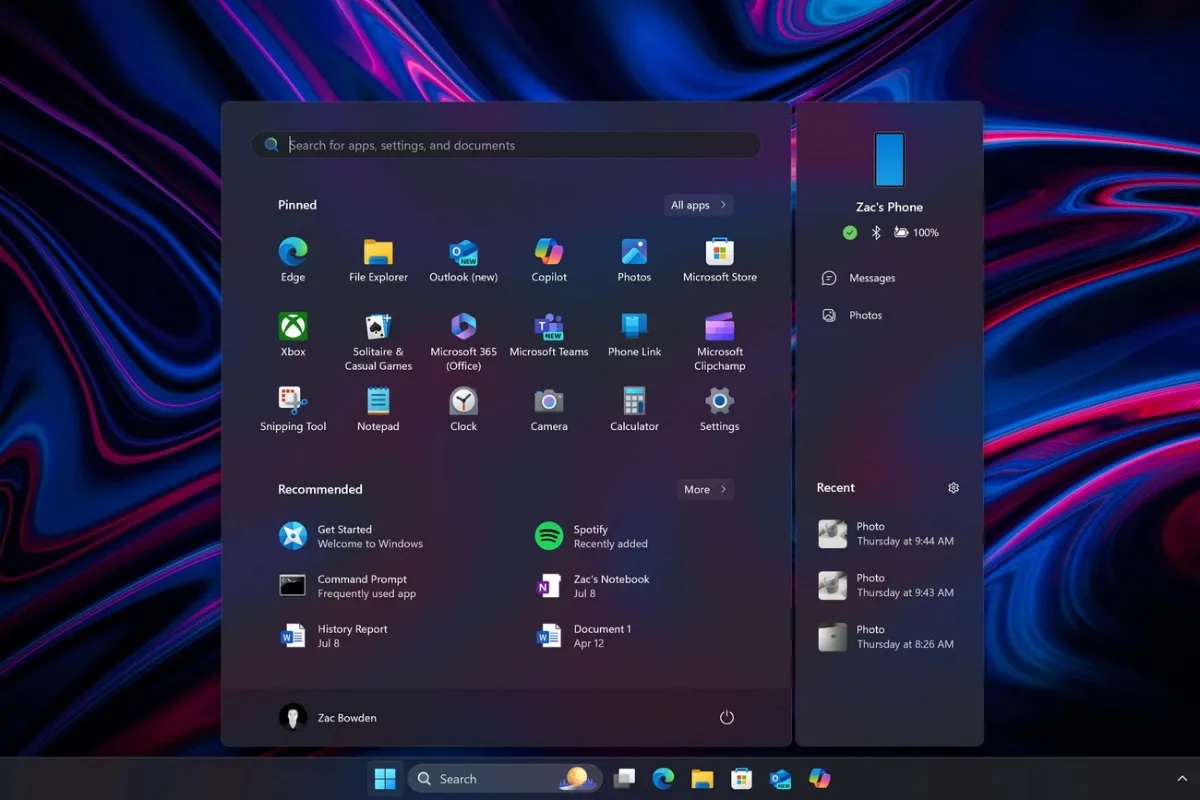Open the Thursday 9:44 AM photo
This screenshot has width=1200, height=800.
pos(886,534)
